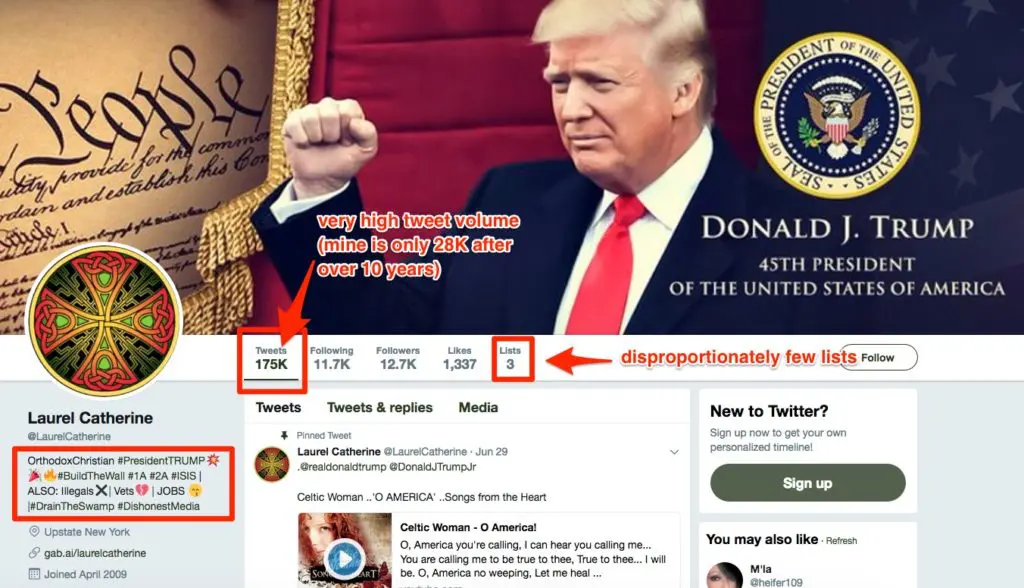
Task: Click the Sign up button
Action: (807, 483)
